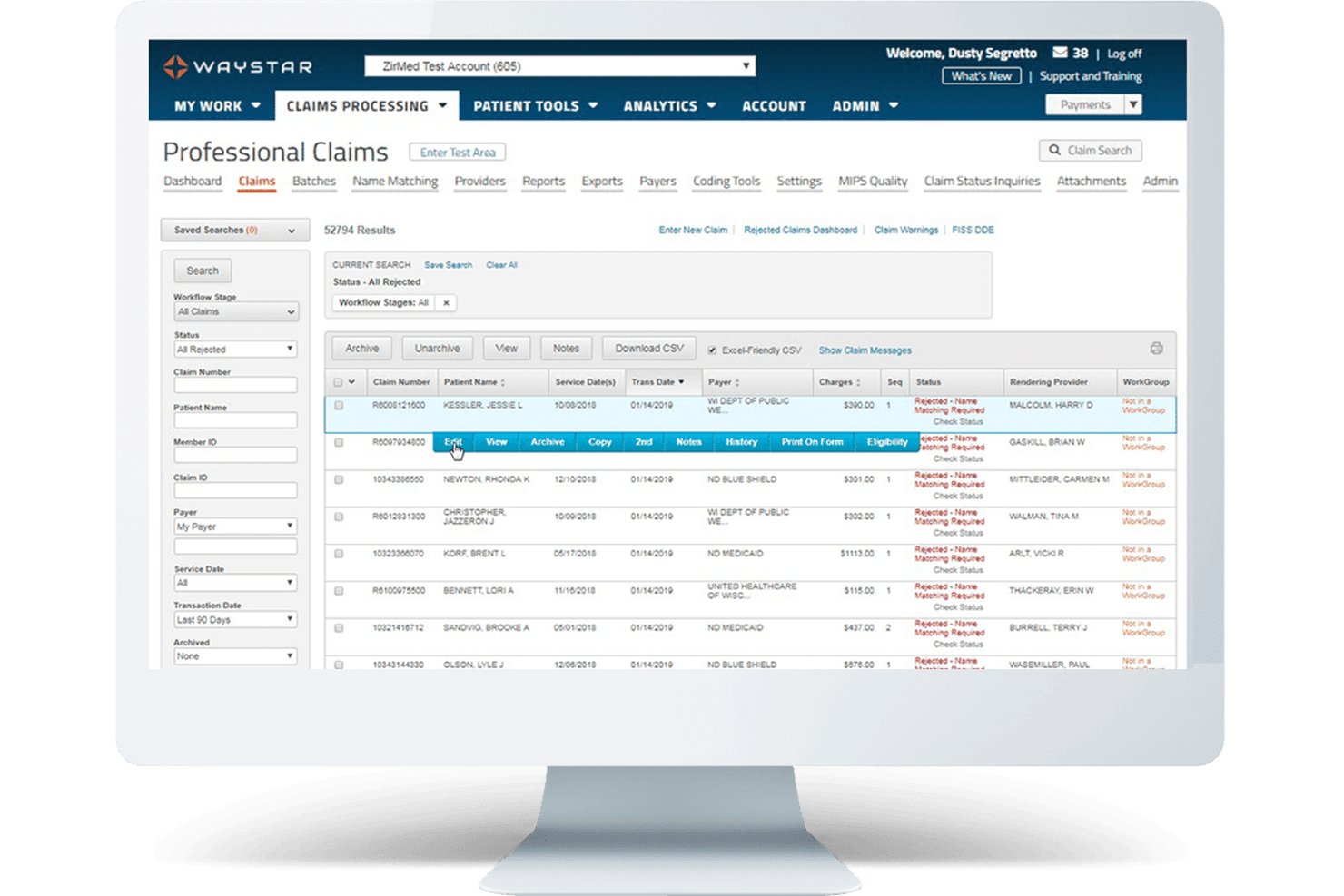This screenshot has height=896, width=1344.
Task: Click the magnifier icon in Claim Search
Action: [x=1054, y=151]
